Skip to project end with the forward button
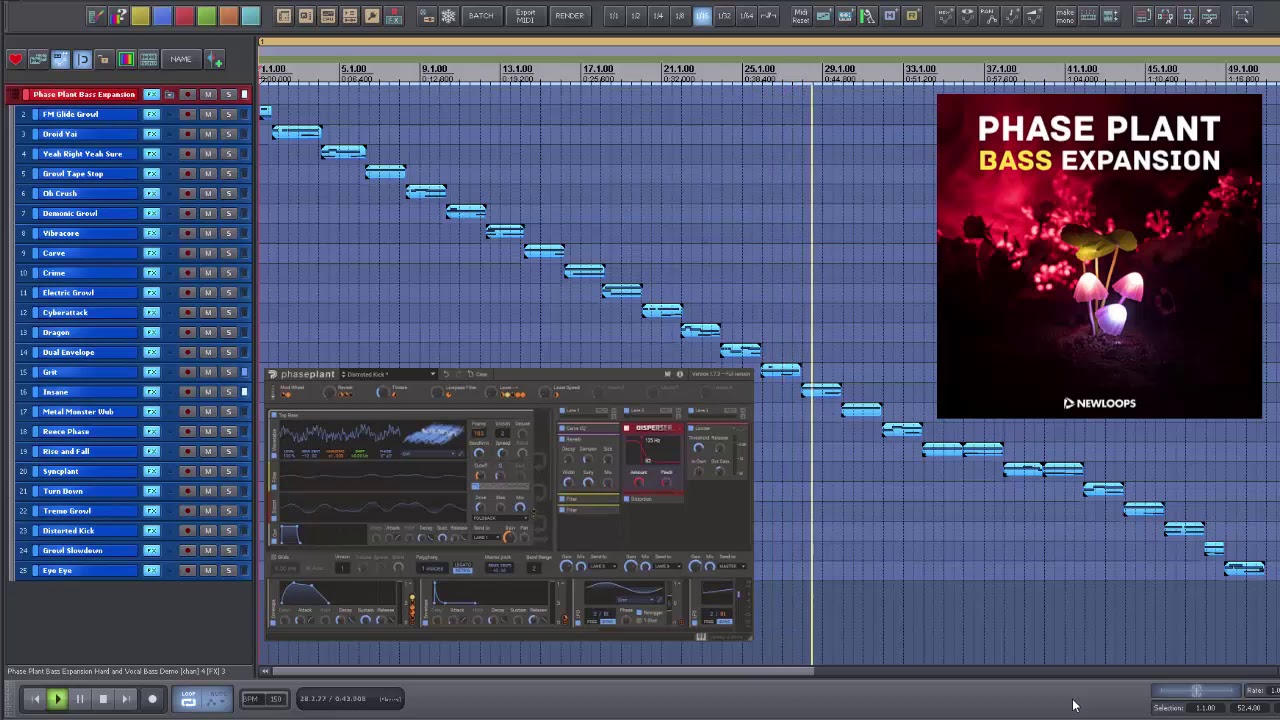Viewport: 1280px width, 720px height. [125, 700]
